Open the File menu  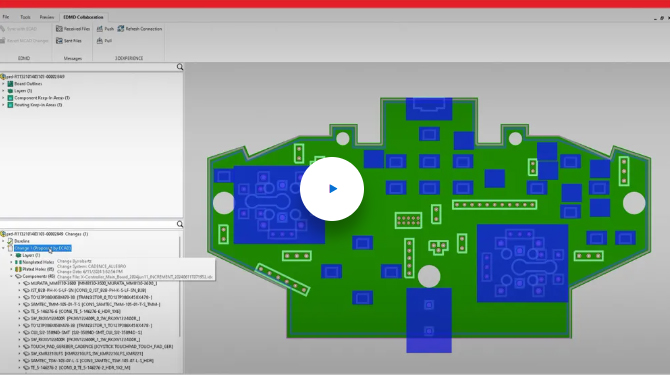[6, 17]
